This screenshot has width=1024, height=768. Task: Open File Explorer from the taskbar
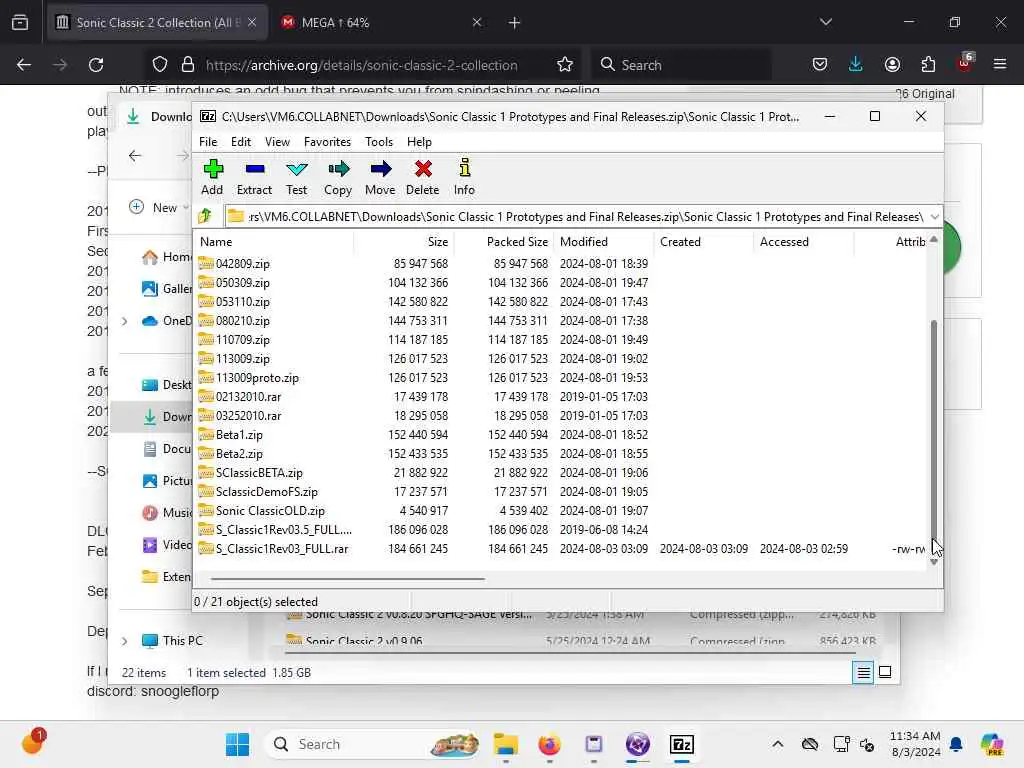(x=505, y=744)
